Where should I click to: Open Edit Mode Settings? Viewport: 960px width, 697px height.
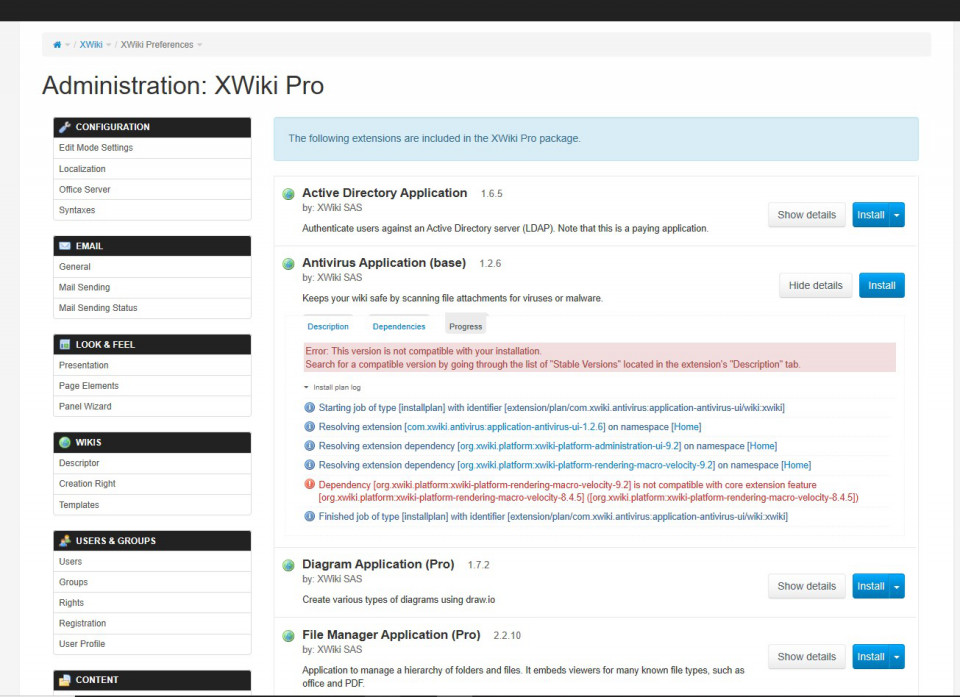[152, 148]
